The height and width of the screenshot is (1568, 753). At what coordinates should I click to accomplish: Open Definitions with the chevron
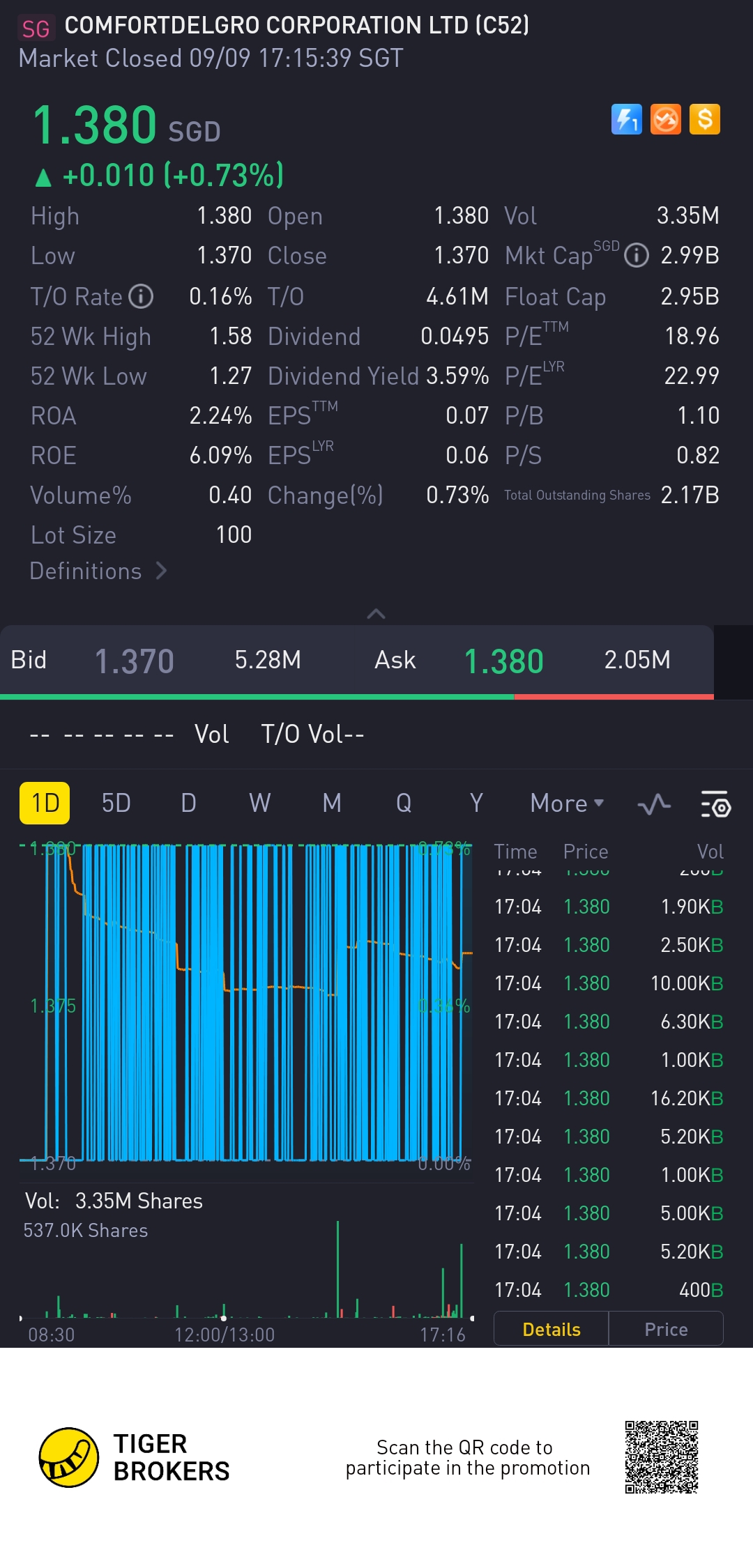(98, 571)
